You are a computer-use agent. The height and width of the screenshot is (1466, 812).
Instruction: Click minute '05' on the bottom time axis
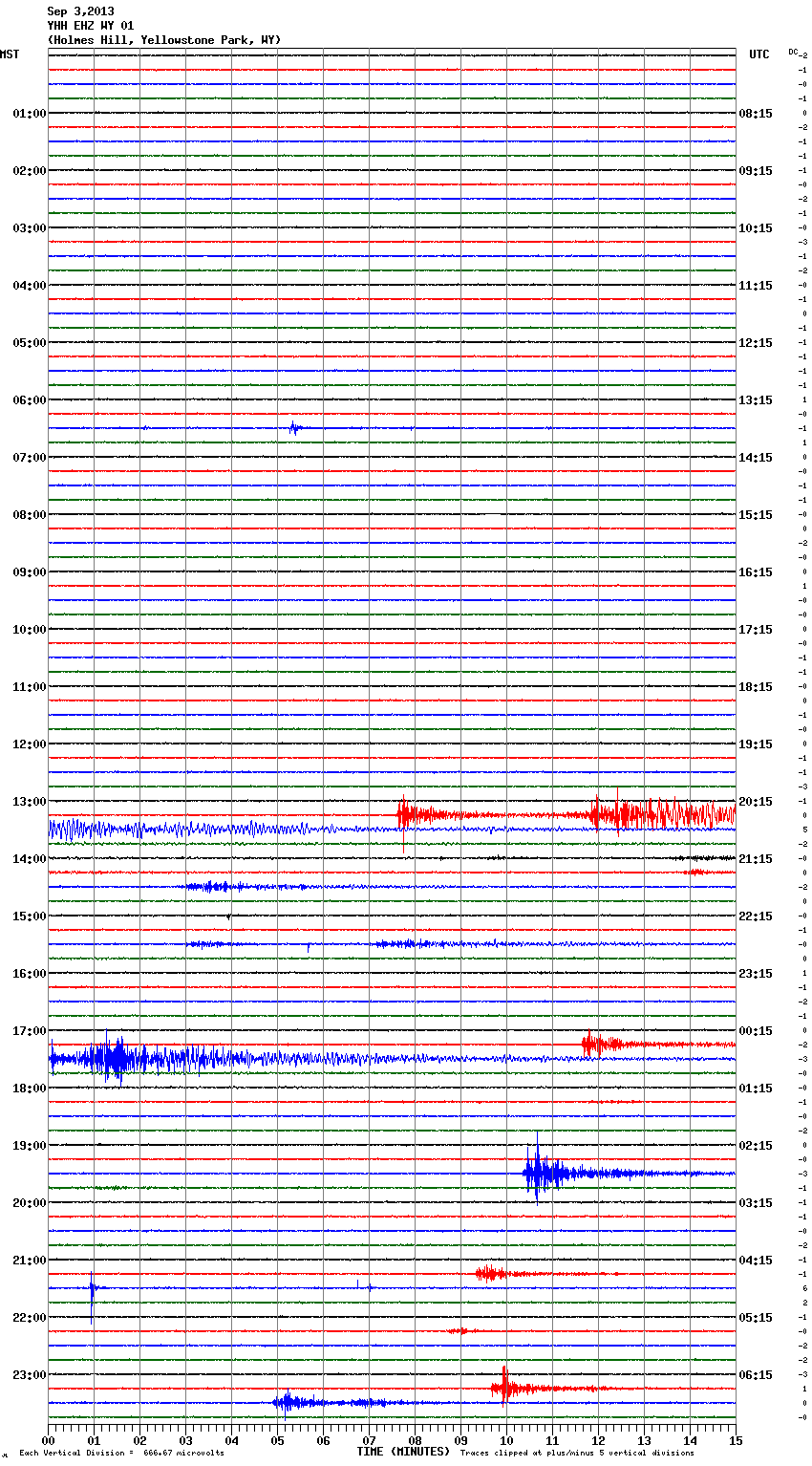[x=277, y=1440]
